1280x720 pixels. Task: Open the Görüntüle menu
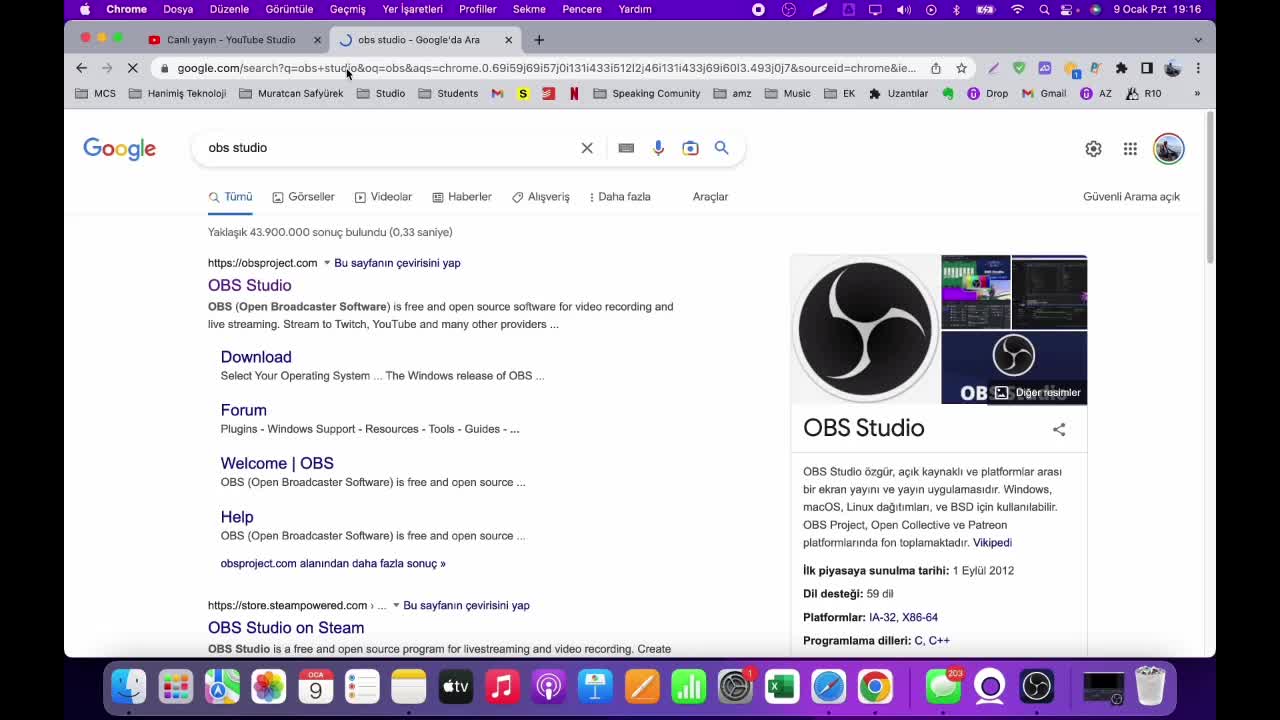tap(289, 9)
